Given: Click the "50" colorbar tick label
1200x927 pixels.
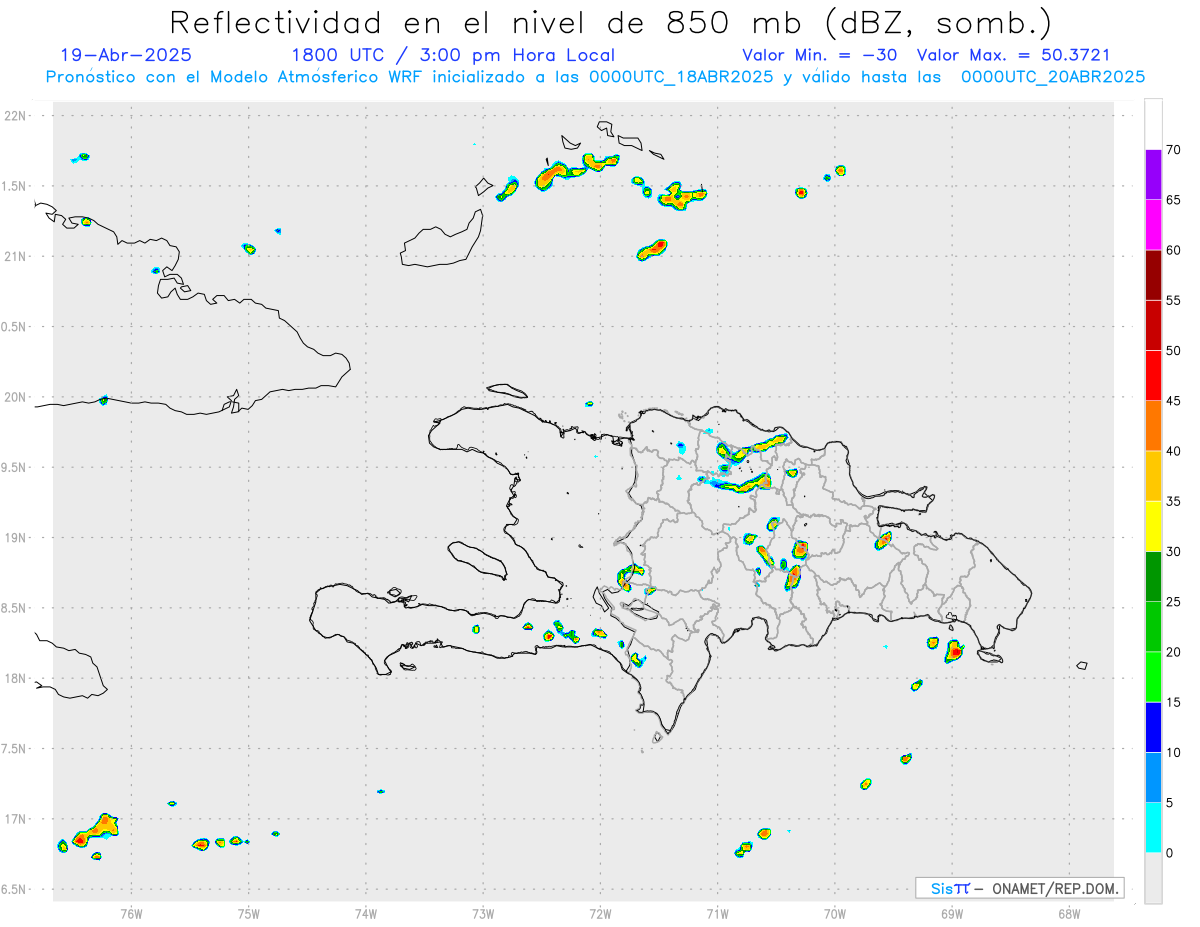Looking at the screenshot, I should click(1174, 351).
